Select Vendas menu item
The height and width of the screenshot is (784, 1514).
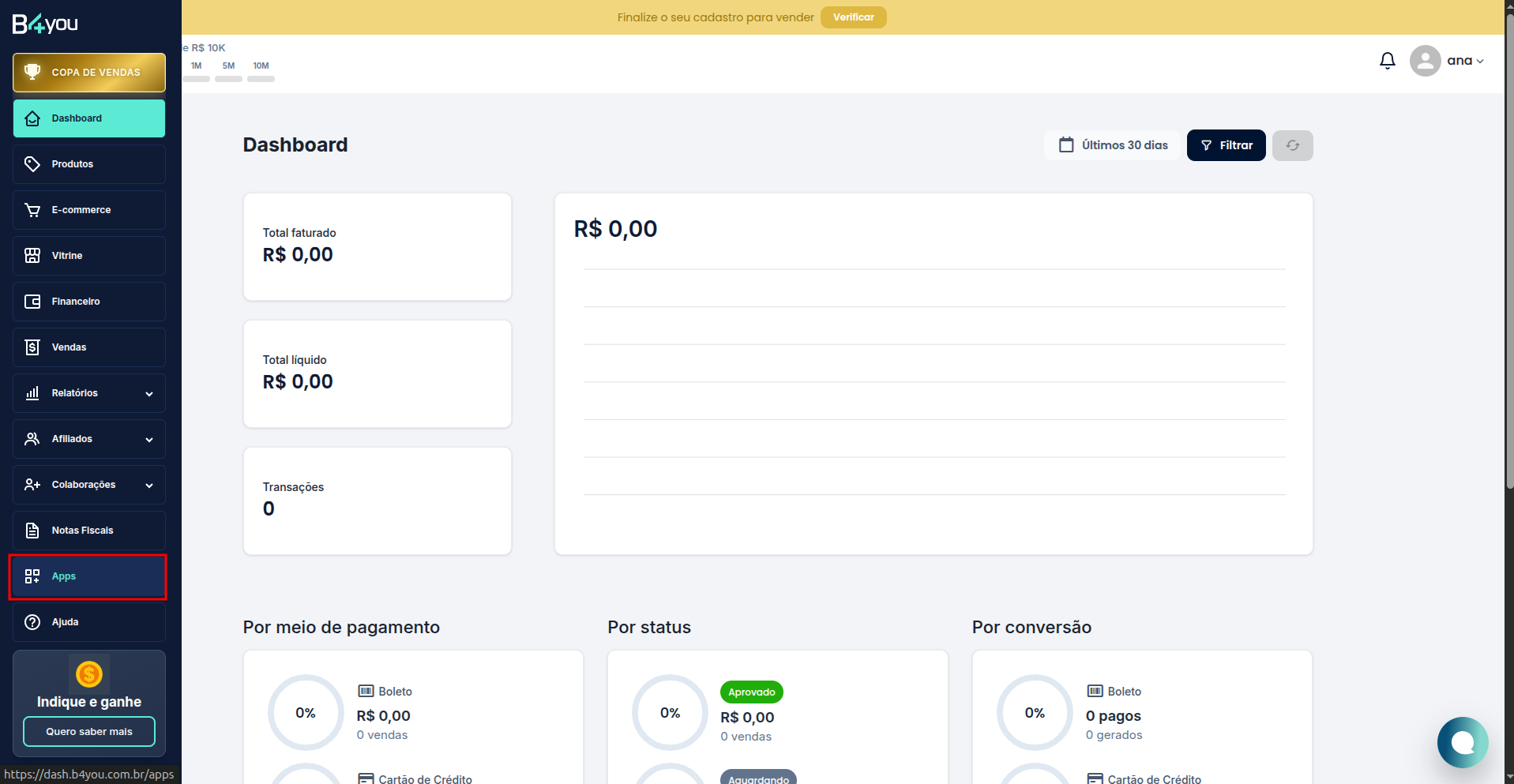[x=89, y=347]
